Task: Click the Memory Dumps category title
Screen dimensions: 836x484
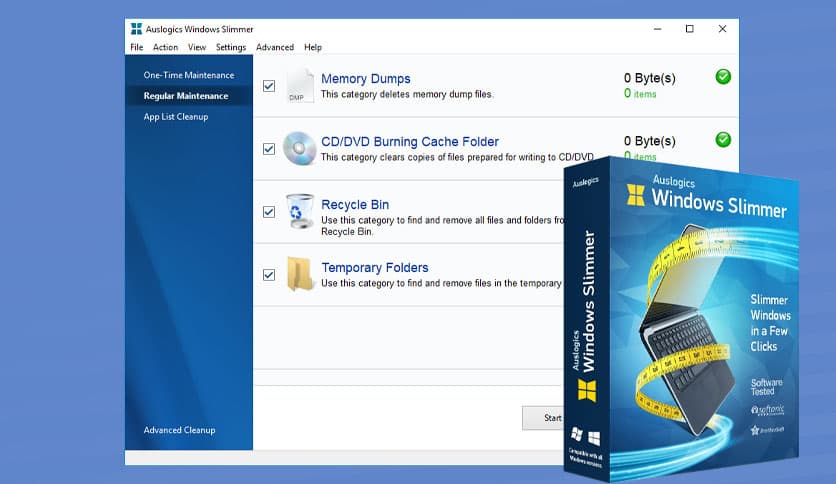Action: click(x=366, y=79)
